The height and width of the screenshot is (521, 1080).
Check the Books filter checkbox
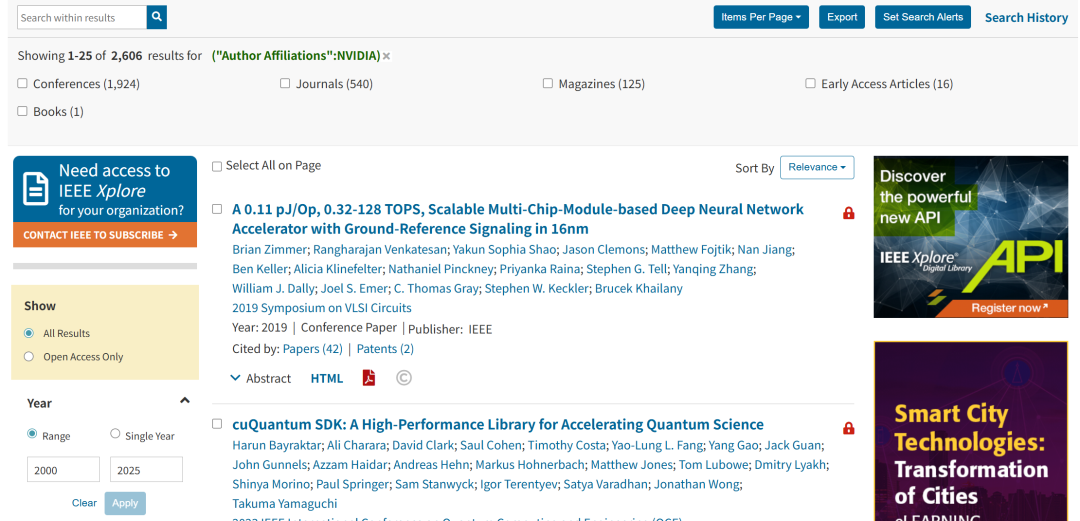coord(22,111)
